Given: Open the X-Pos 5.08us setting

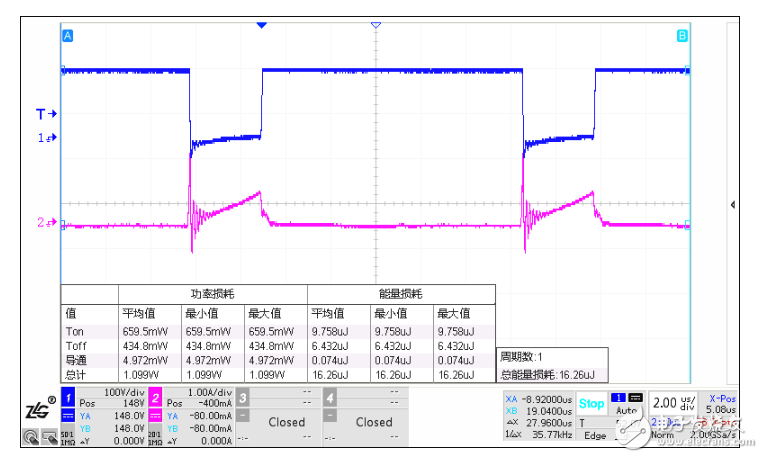Looking at the screenshot, I should click(x=721, y=404).
